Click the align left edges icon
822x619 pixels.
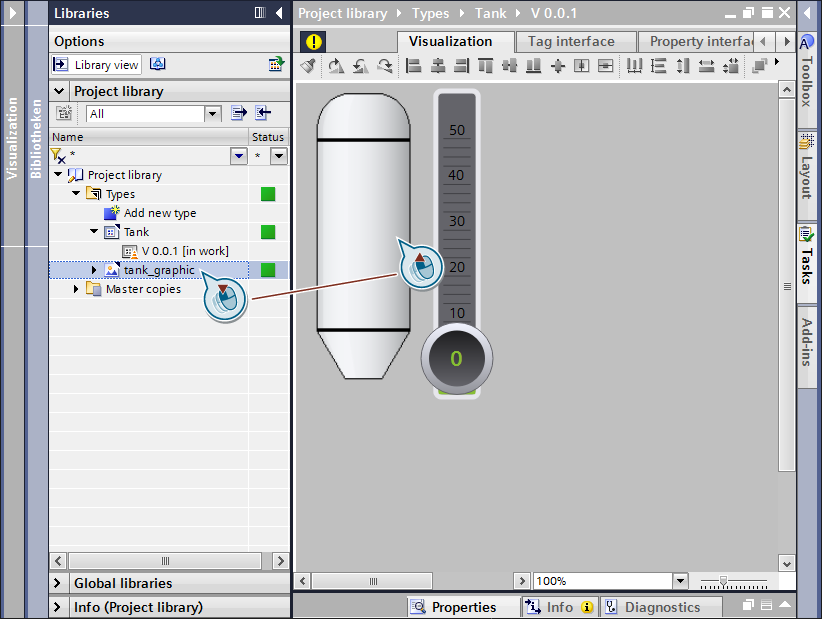414,66
